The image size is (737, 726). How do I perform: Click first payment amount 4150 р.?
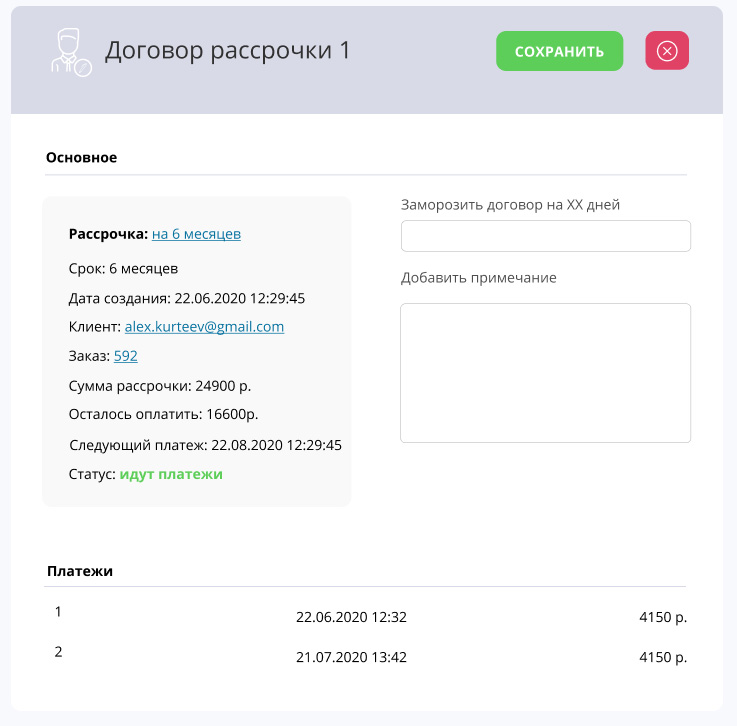pos(663,617)
